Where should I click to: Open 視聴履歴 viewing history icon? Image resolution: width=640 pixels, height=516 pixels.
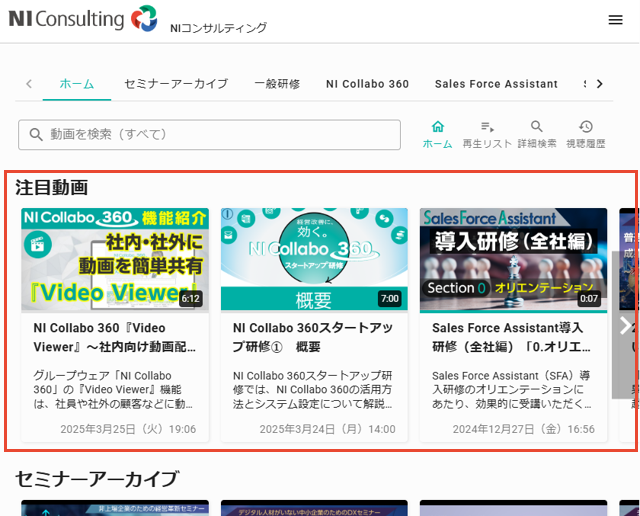point(586,127)
